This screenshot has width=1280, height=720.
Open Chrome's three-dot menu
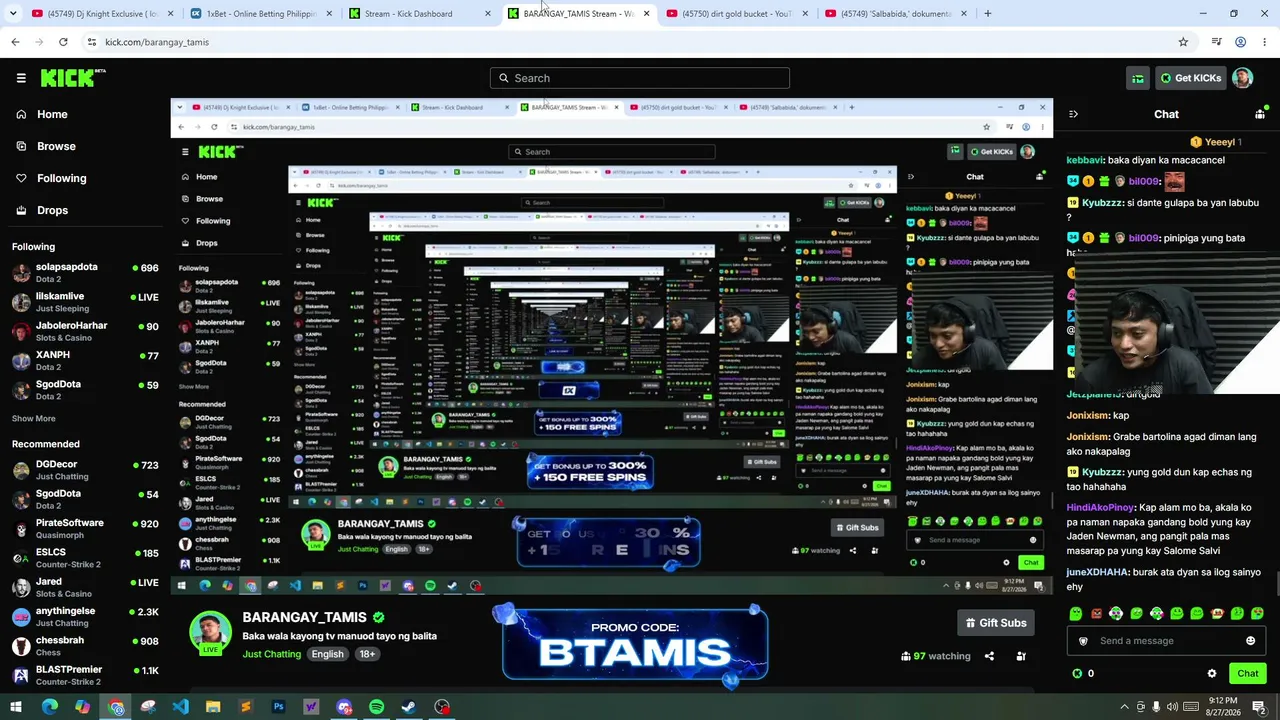pos(1265,42)
